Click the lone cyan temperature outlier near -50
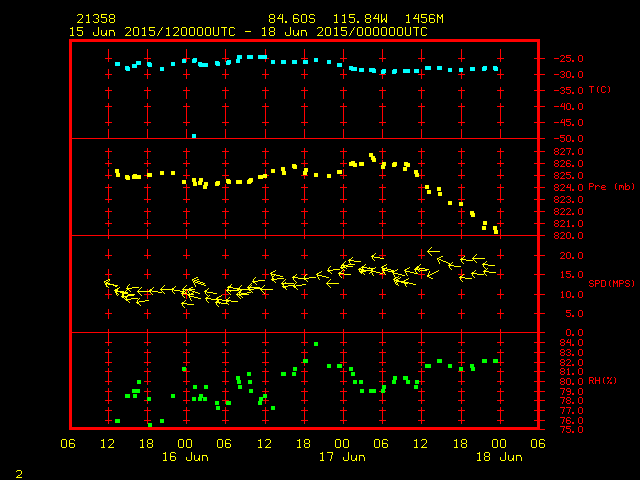Image resolution: width=640 pixels, height=480 pixels. pyautogui.click(x=194, y=136)
